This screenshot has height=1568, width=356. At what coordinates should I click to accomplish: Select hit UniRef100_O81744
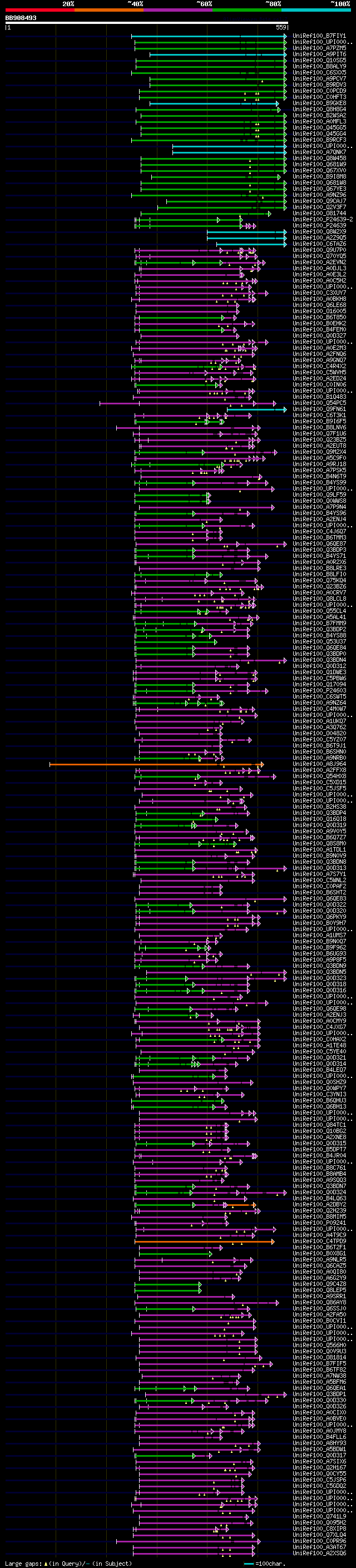[x=319, y=214]
